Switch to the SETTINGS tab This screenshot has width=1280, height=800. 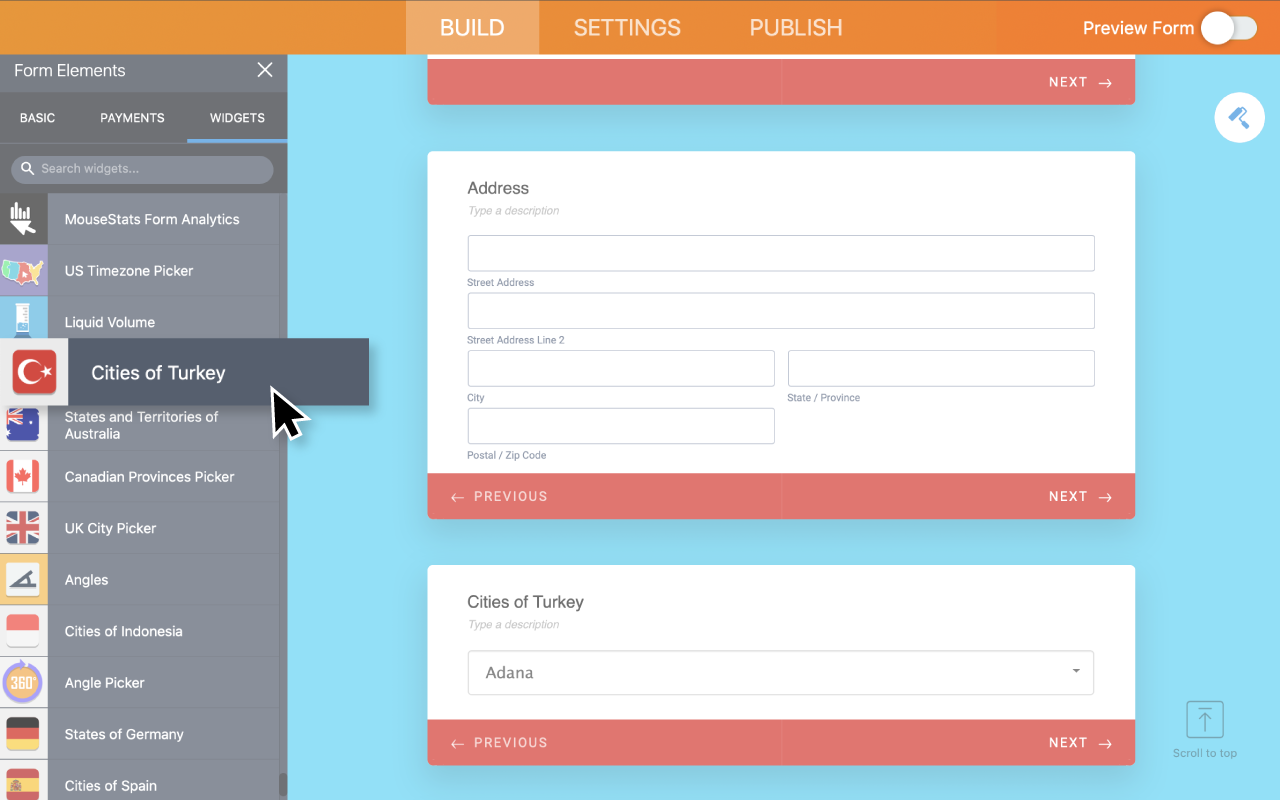tap(627, 28)
